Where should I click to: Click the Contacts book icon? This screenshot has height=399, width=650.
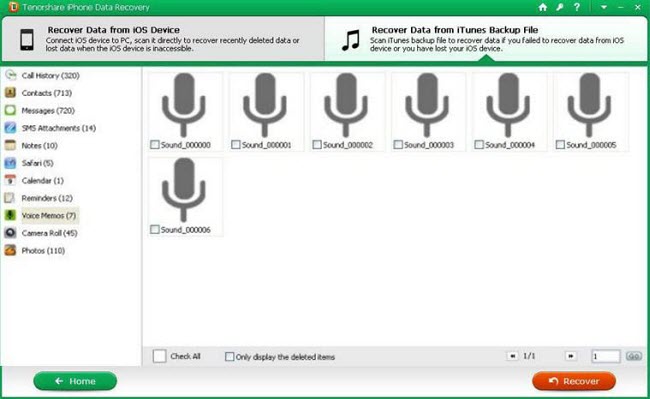[x=10, y=93]
